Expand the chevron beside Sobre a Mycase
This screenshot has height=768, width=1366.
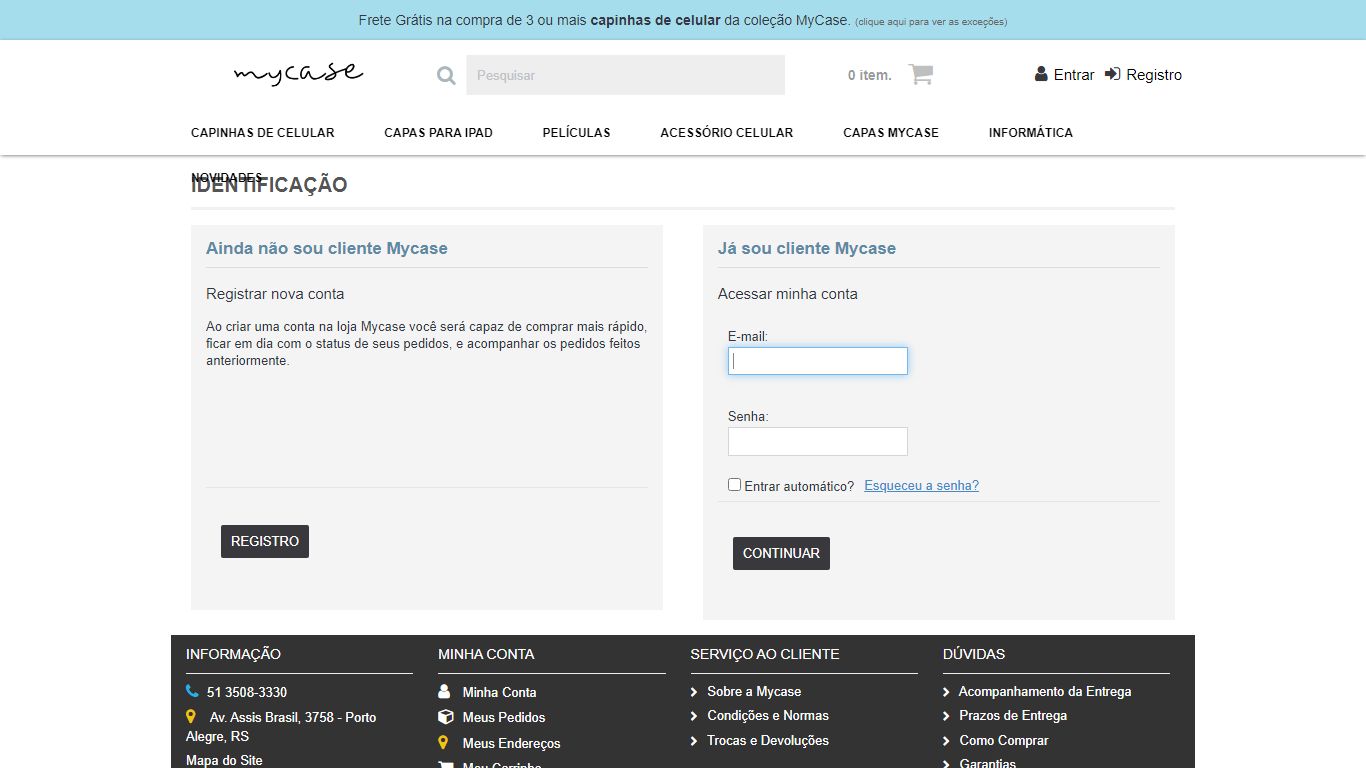coord(694,691)
